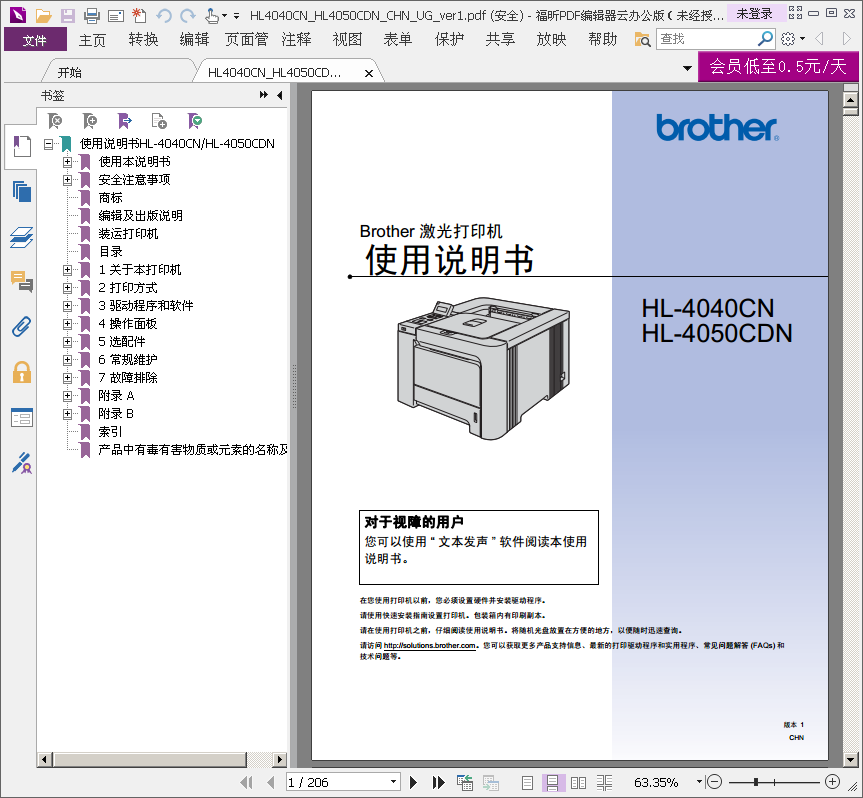The height and width of the screenshot is (798, 863).
Task: Click the Save disk icon
Action: click(x=68, y=15)
